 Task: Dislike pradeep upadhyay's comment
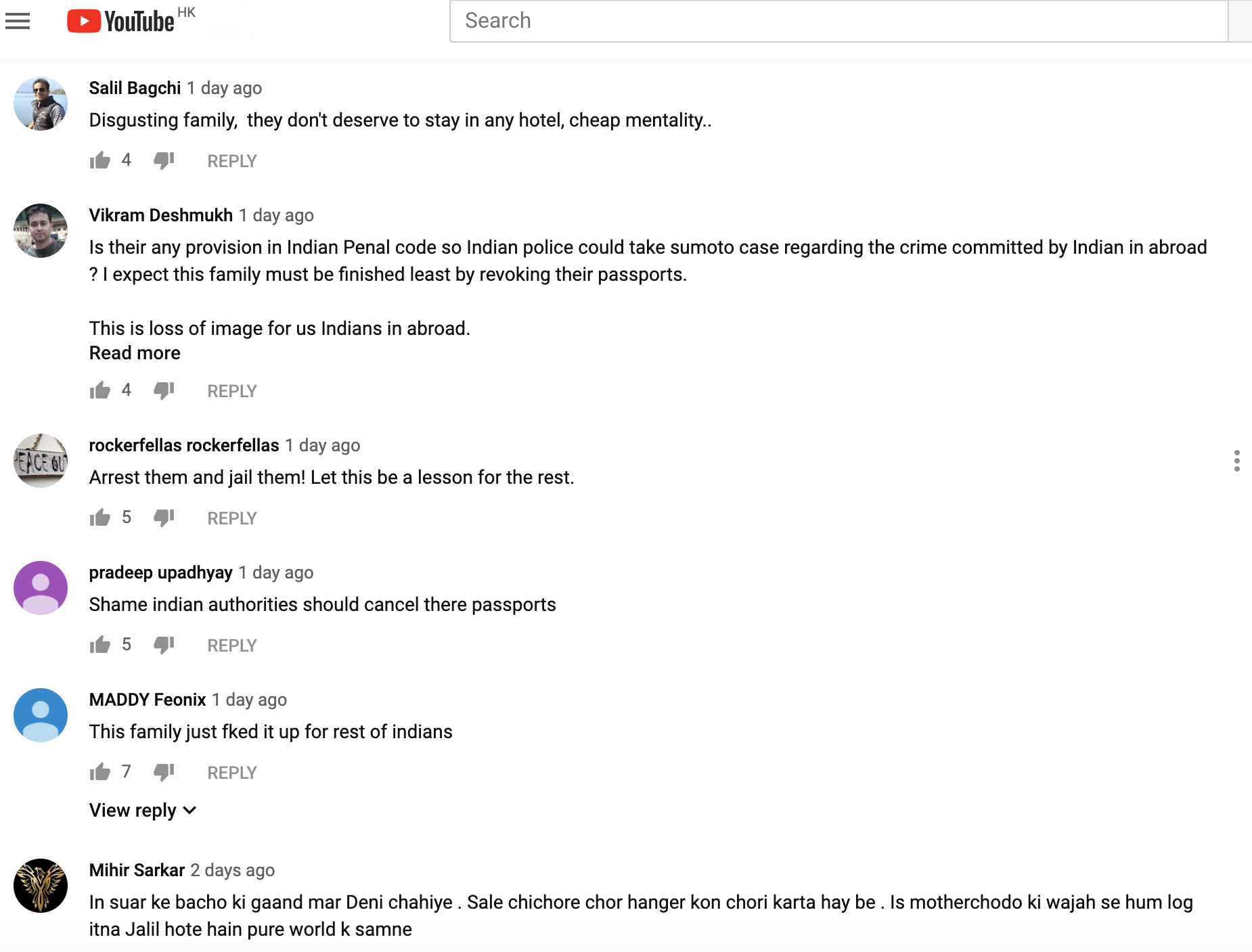click(164, 645)
